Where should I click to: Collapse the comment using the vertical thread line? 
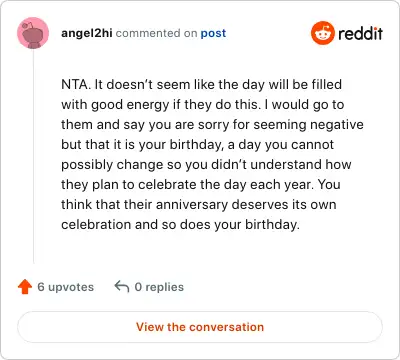coord(33,156)
